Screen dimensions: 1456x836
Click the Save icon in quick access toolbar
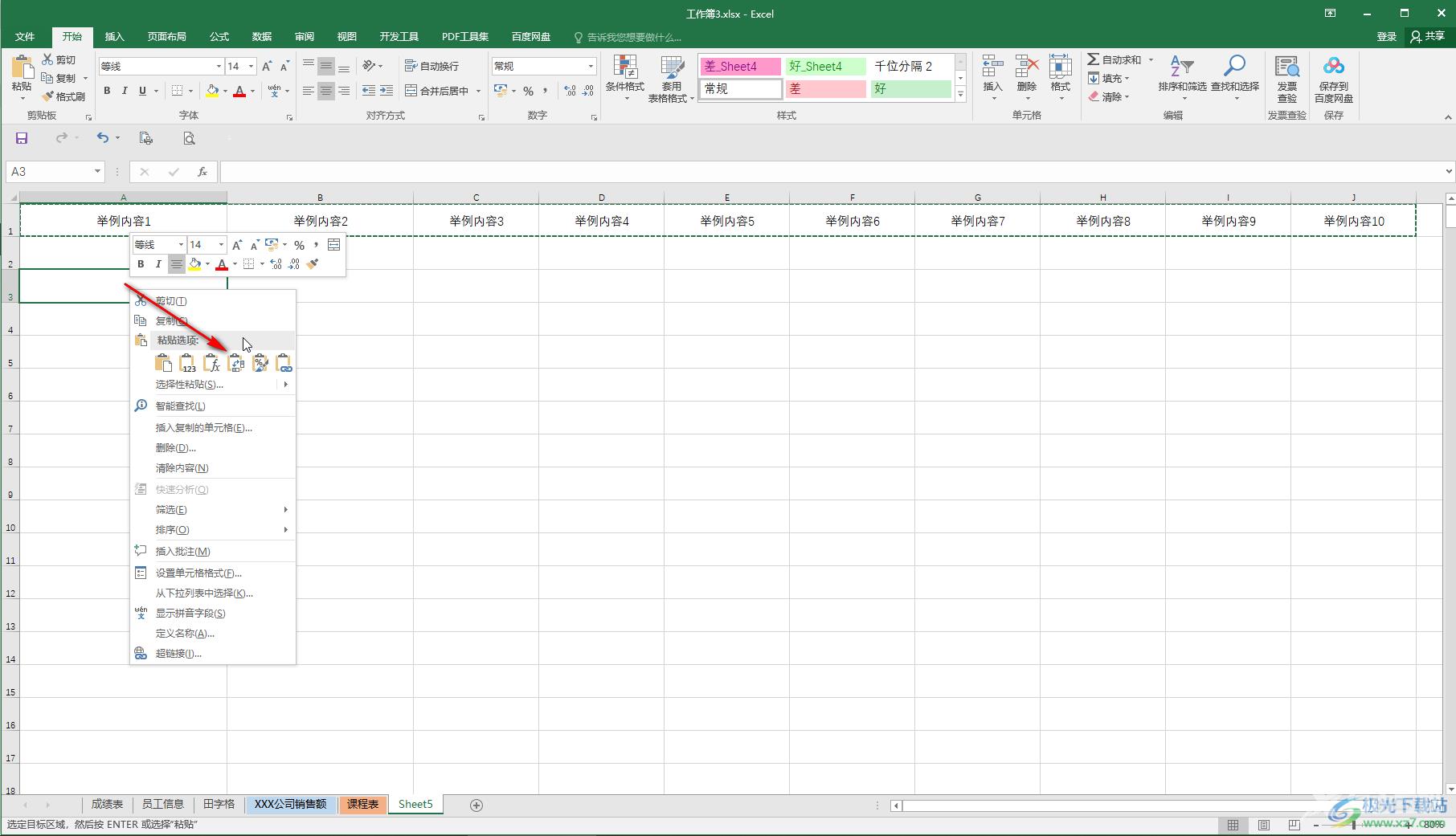tap(22, 138)
